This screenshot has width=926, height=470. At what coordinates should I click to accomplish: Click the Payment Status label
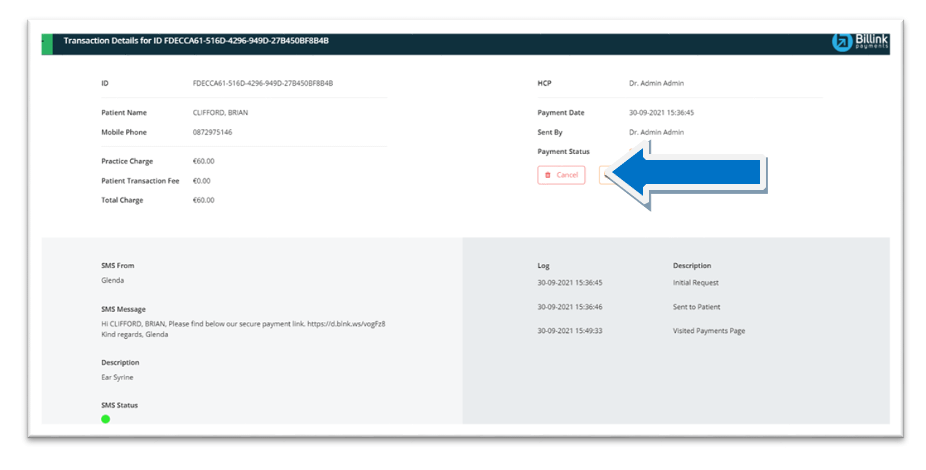(x=563, y=151)
